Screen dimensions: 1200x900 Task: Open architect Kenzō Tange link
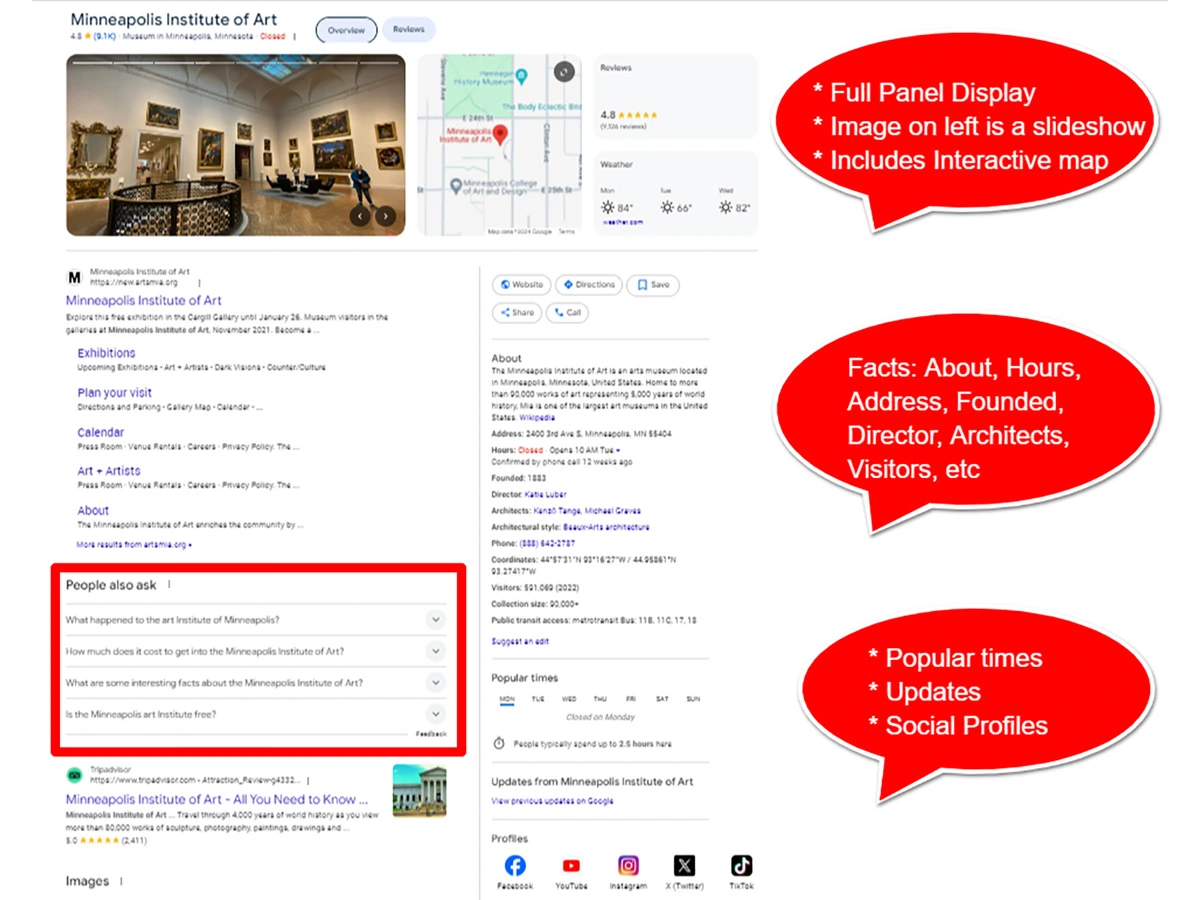click(556, 511)
